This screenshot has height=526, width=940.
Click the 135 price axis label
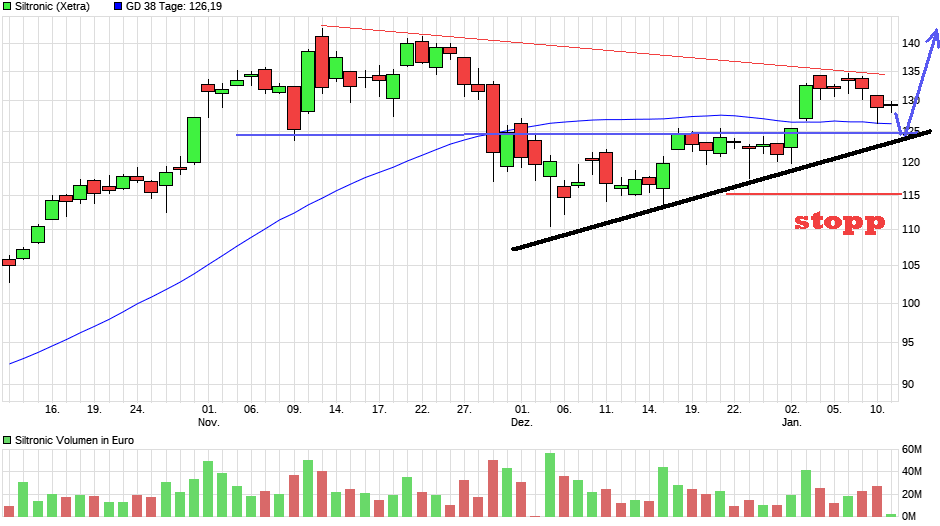[x=911, y=72]
